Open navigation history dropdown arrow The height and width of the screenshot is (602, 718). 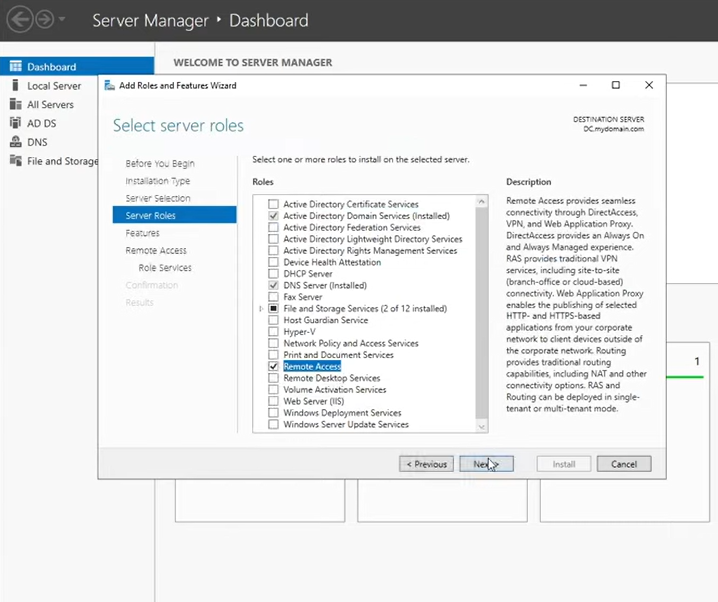click(62, 19)
